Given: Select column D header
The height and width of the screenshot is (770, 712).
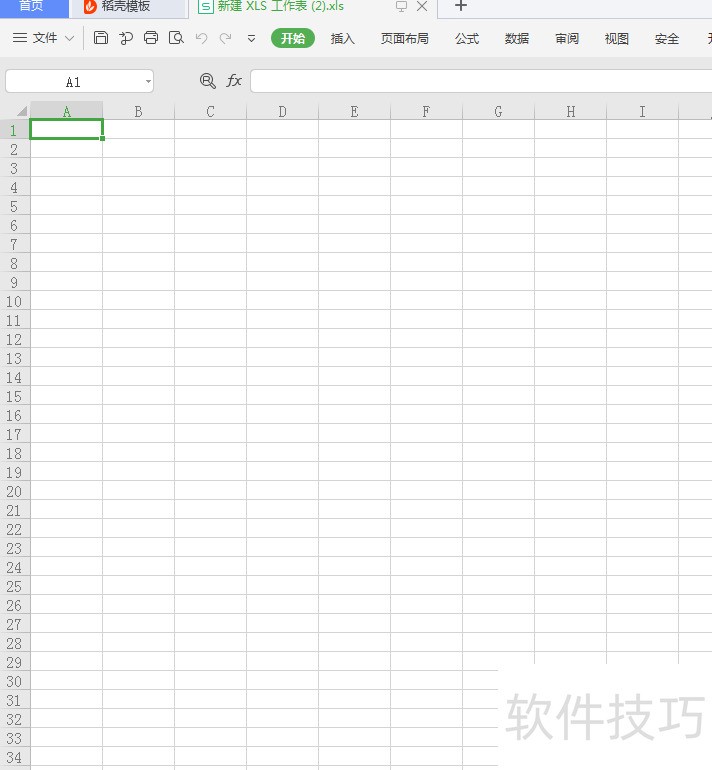Looking at the screenshot, I should [282, 111].
